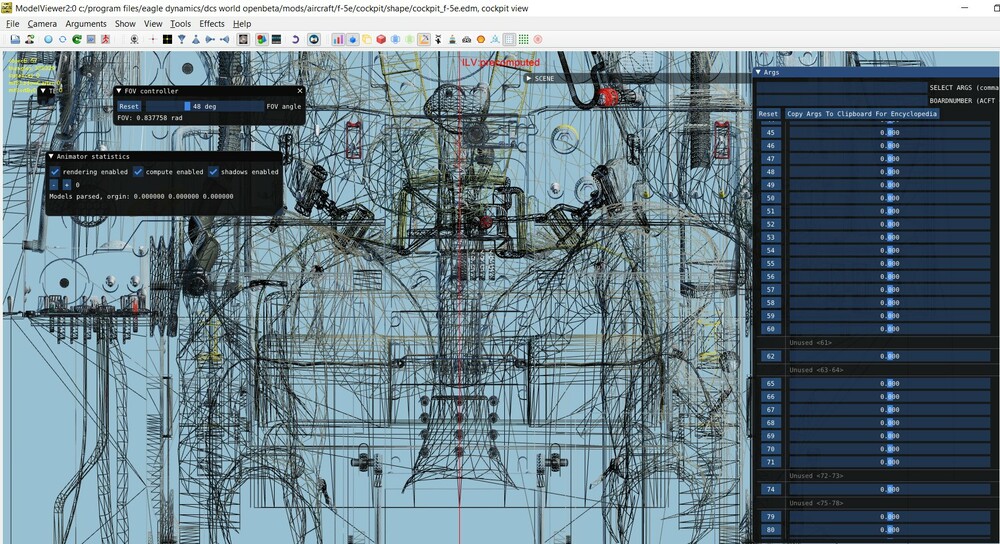
Task: Click the red cube toolbar icon
Action: pyautogui.click(x=381, y=39)
